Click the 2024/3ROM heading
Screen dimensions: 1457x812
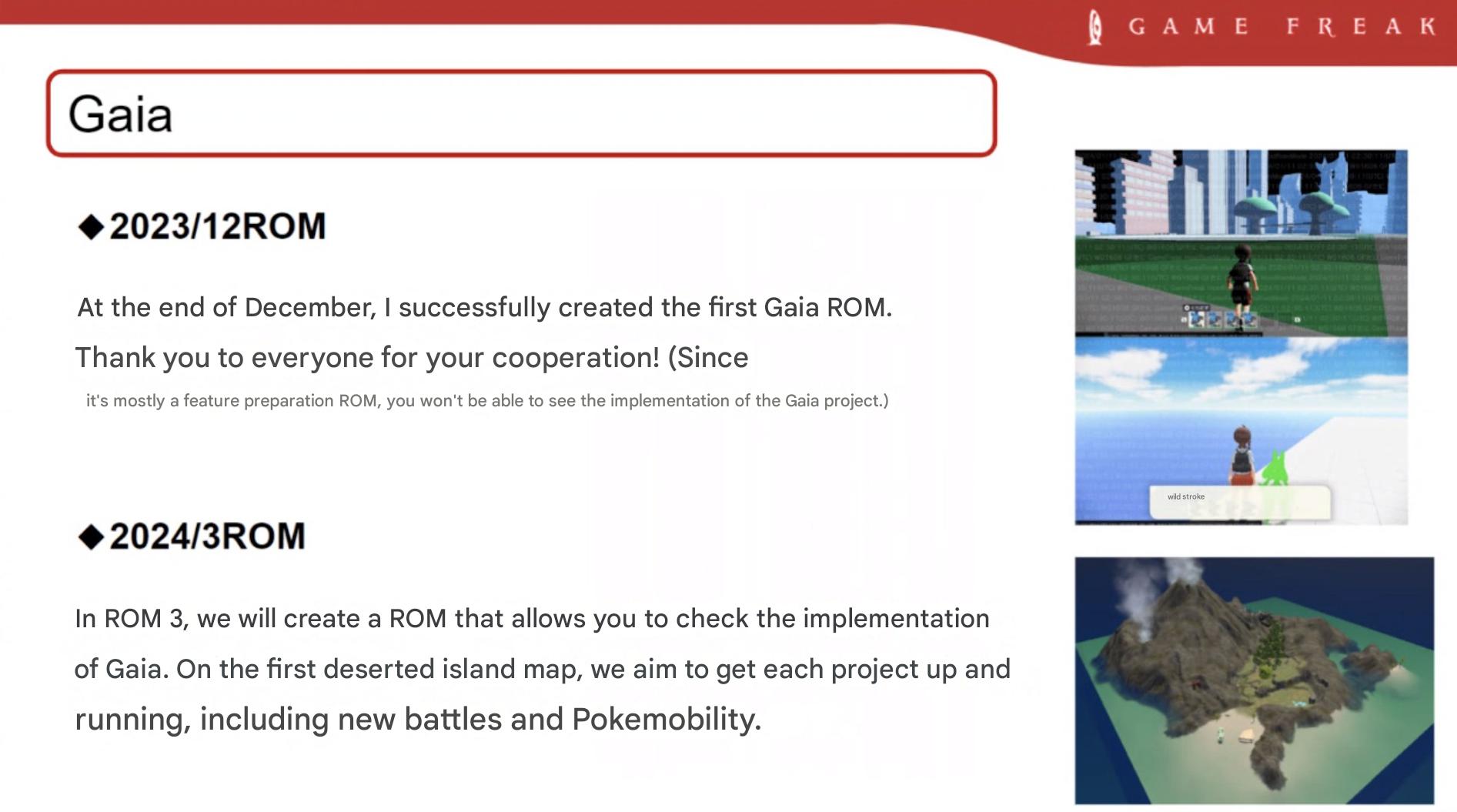[208, 536]
